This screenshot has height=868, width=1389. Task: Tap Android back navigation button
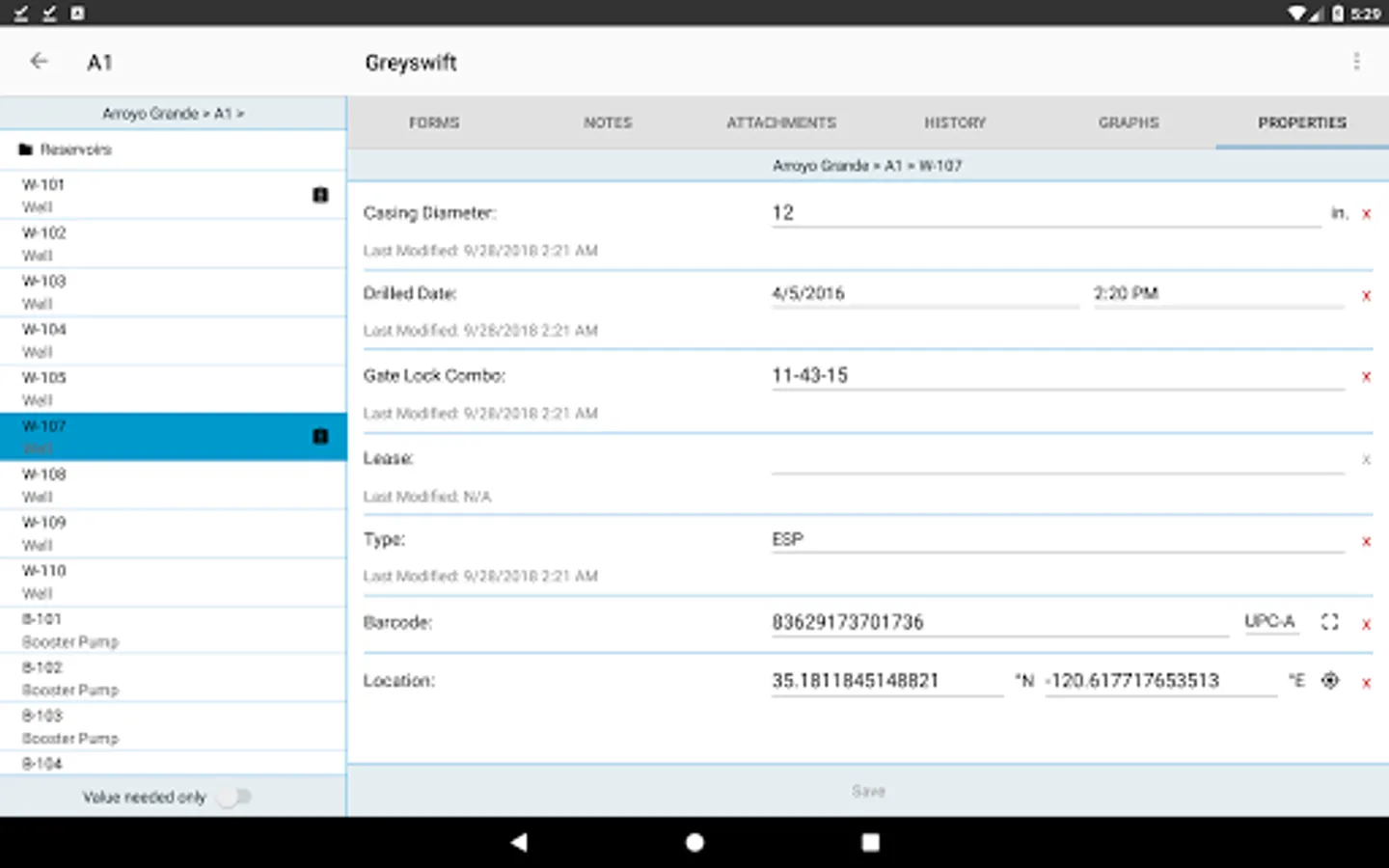[x=519, y=842]
